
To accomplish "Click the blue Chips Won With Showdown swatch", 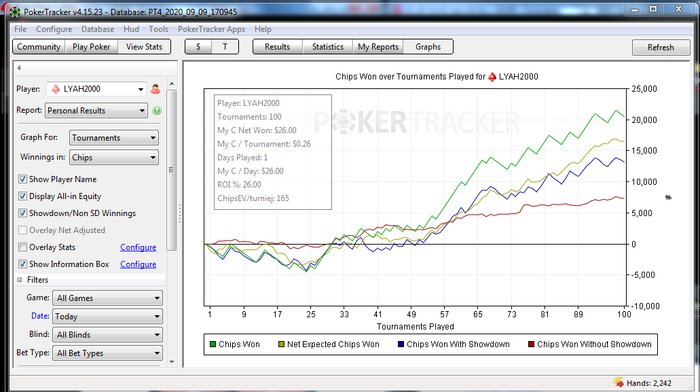I will [400, 344].
